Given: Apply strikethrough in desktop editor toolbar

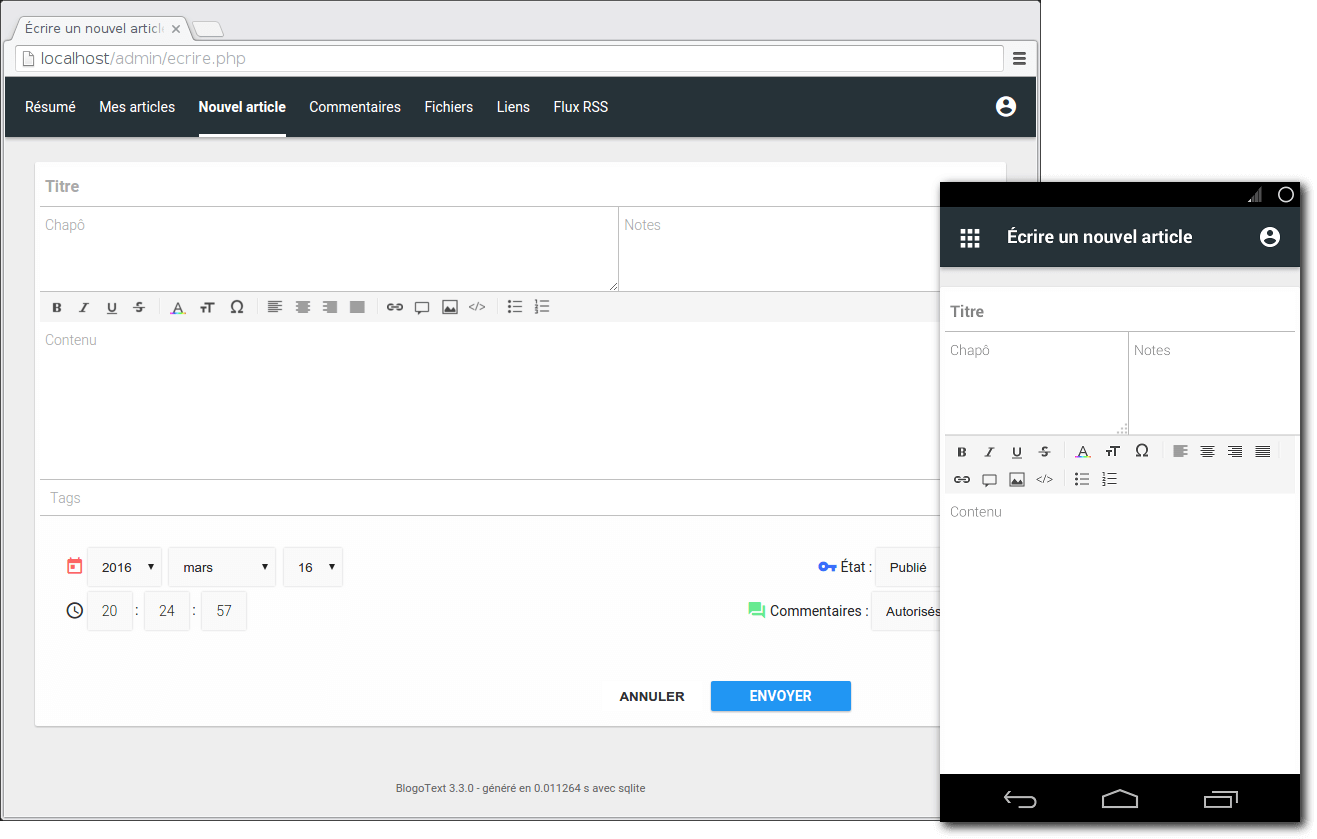Looking at the screenshot, I should click(139, 308).
